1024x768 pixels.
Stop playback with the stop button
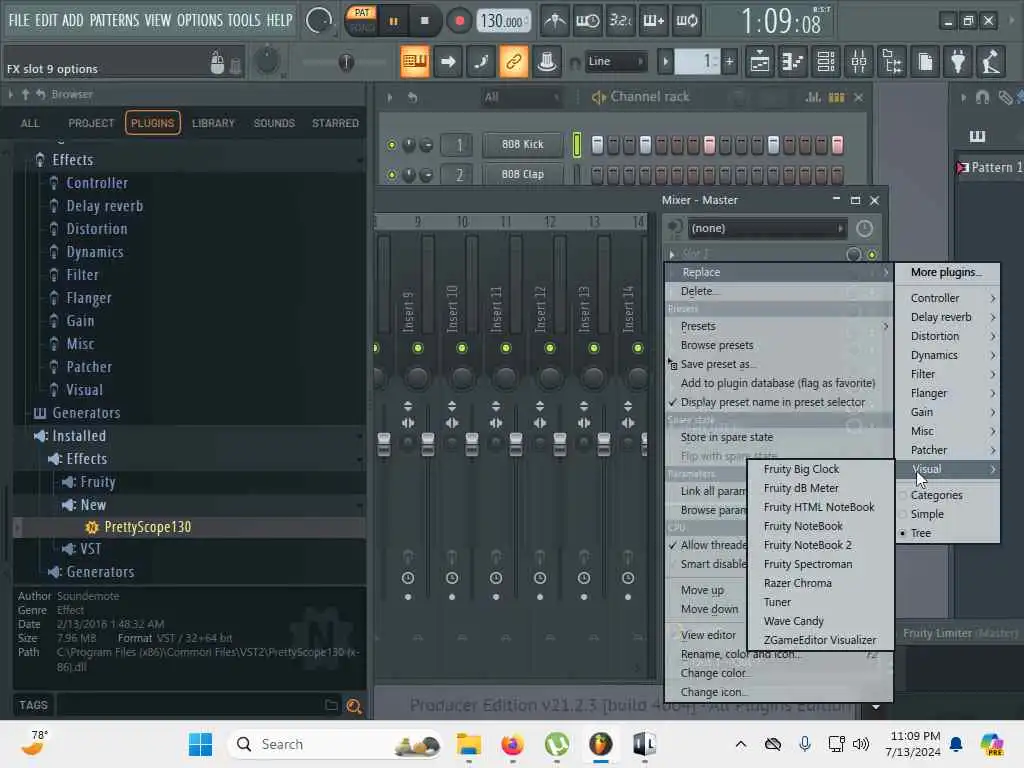[424, 21]
